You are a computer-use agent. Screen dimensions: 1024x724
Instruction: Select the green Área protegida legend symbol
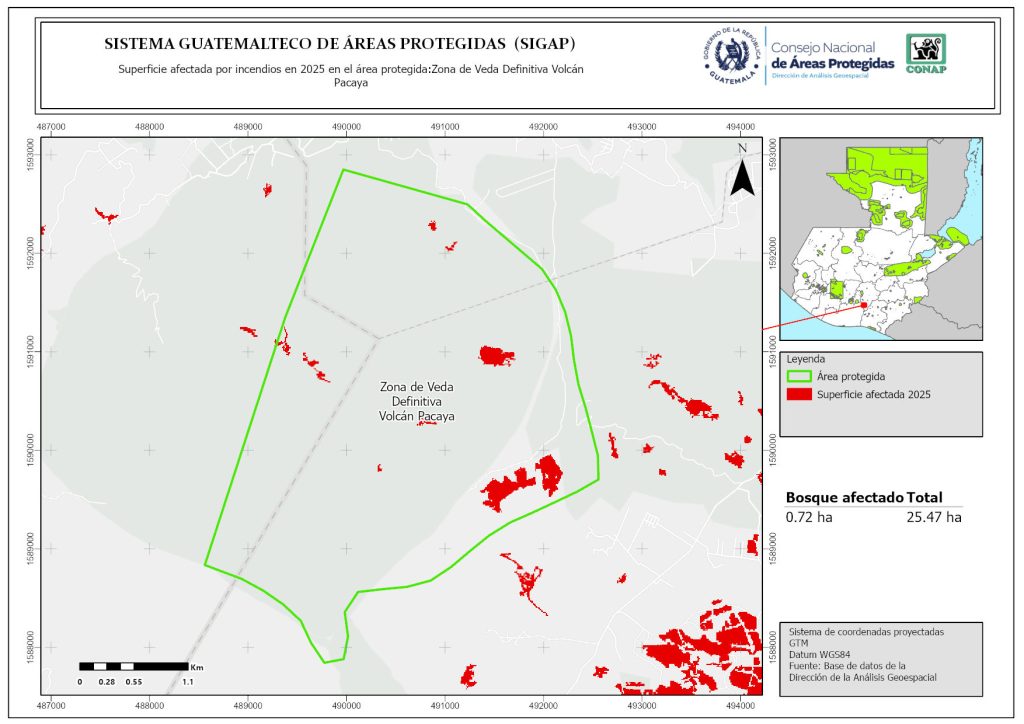[x=799, y=377]
